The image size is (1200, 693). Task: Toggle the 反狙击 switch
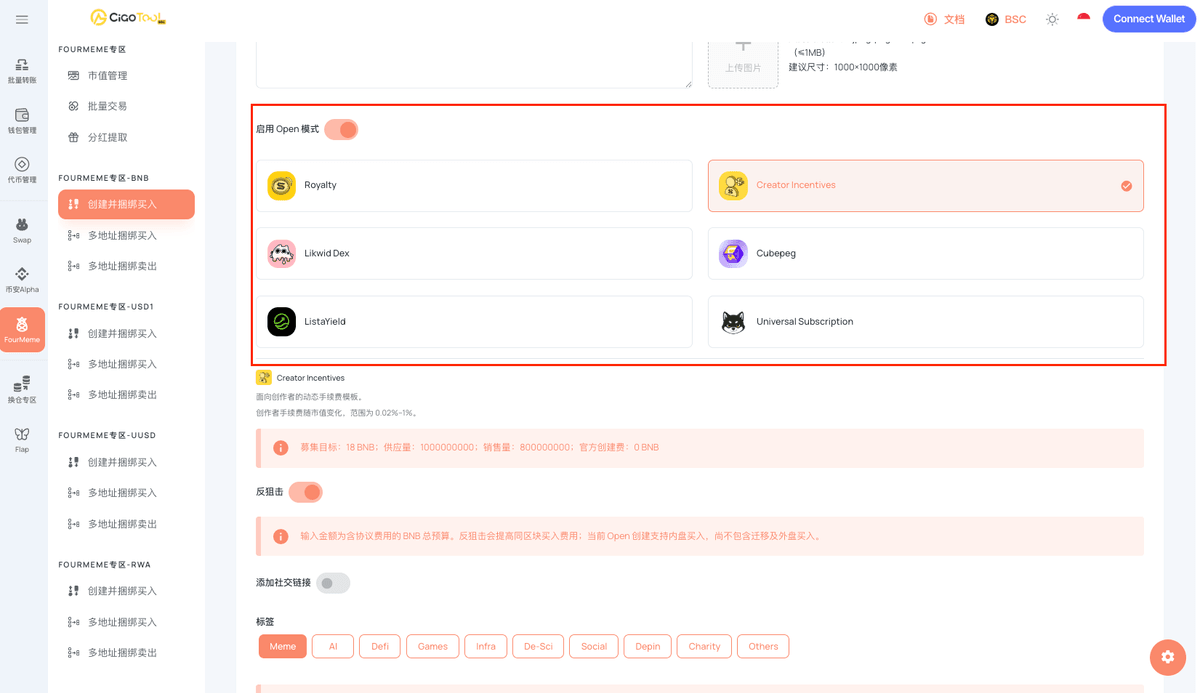[305, 492]
